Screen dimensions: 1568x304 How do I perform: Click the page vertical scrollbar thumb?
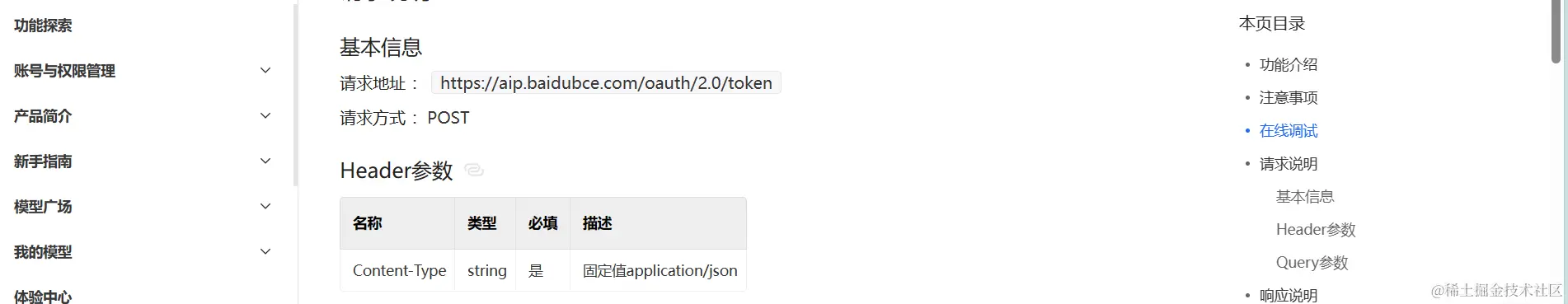[1556, 31]
